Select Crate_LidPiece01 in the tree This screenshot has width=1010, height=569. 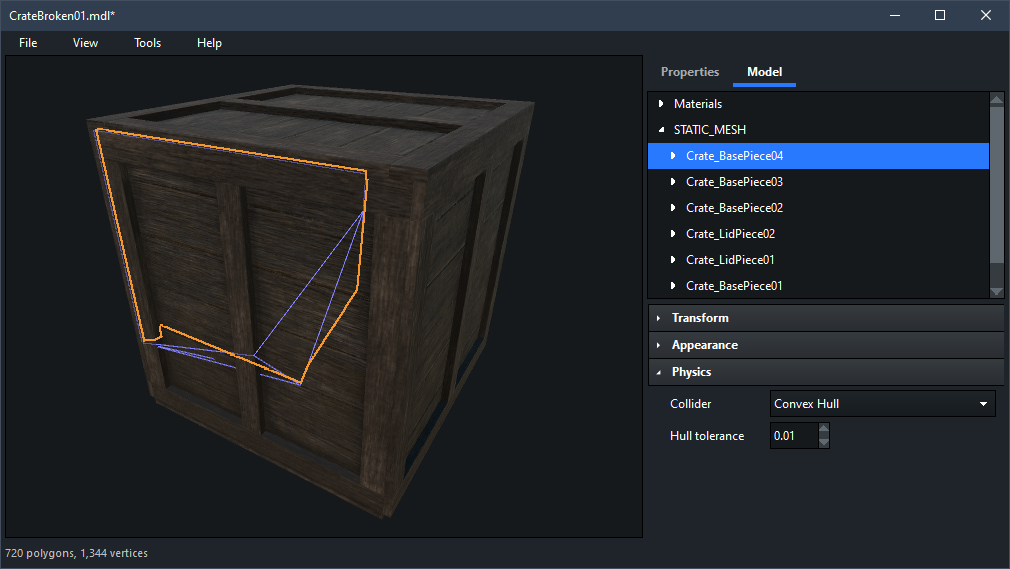coord(818,260)
